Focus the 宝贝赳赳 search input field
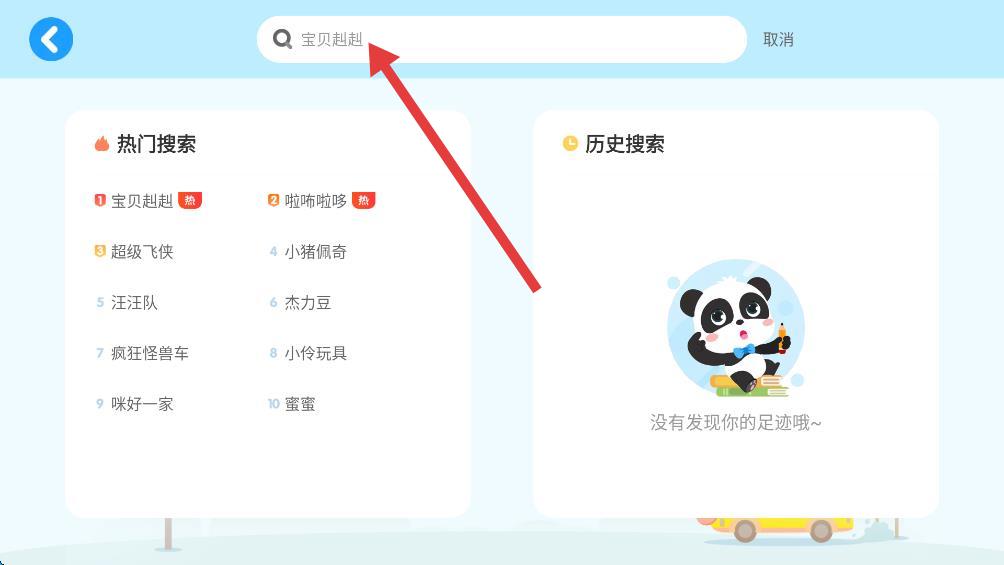Image resolution: width=1004 pixels, height=565 pixels. 501,39
